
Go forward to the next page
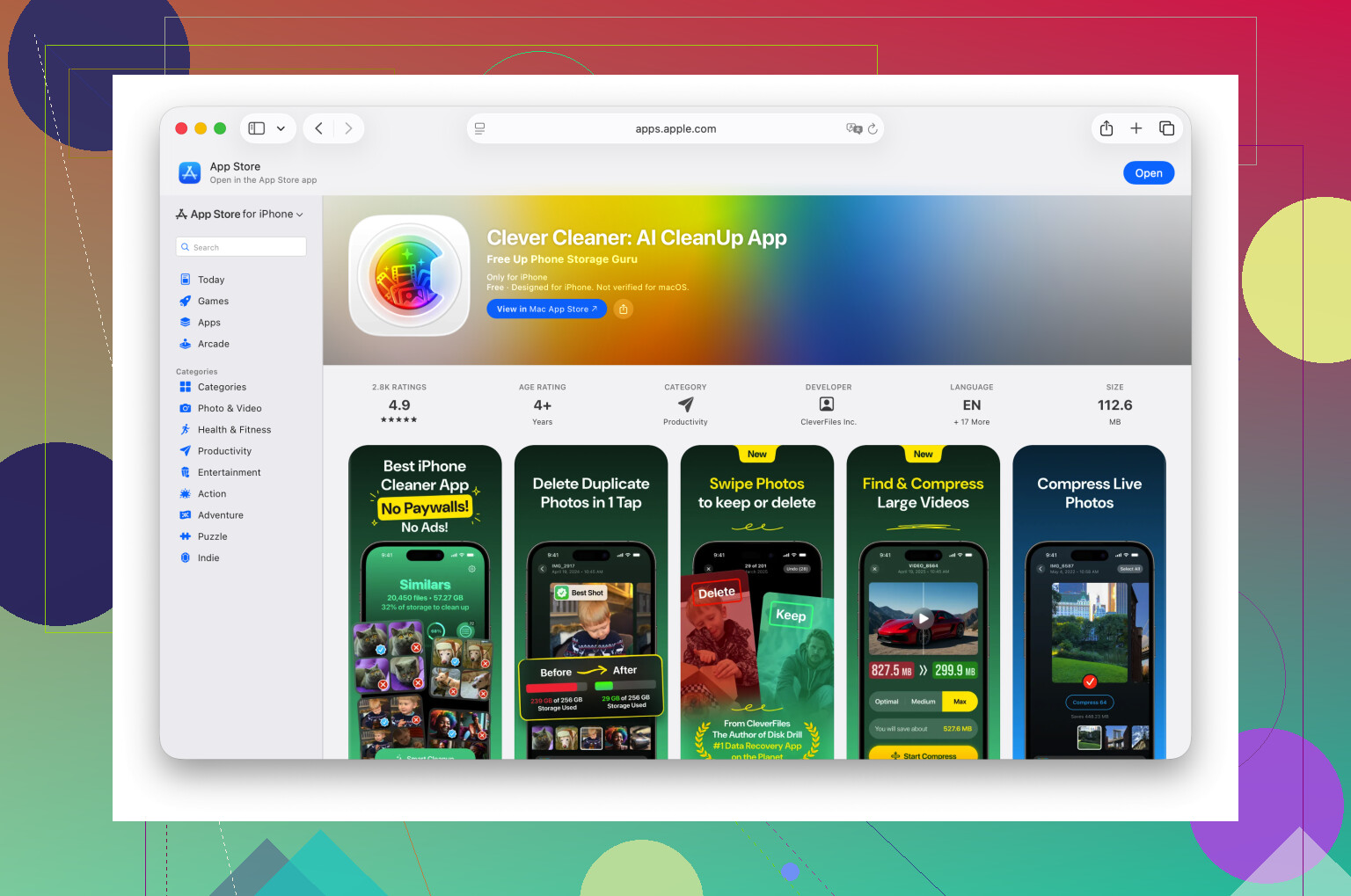348,128
